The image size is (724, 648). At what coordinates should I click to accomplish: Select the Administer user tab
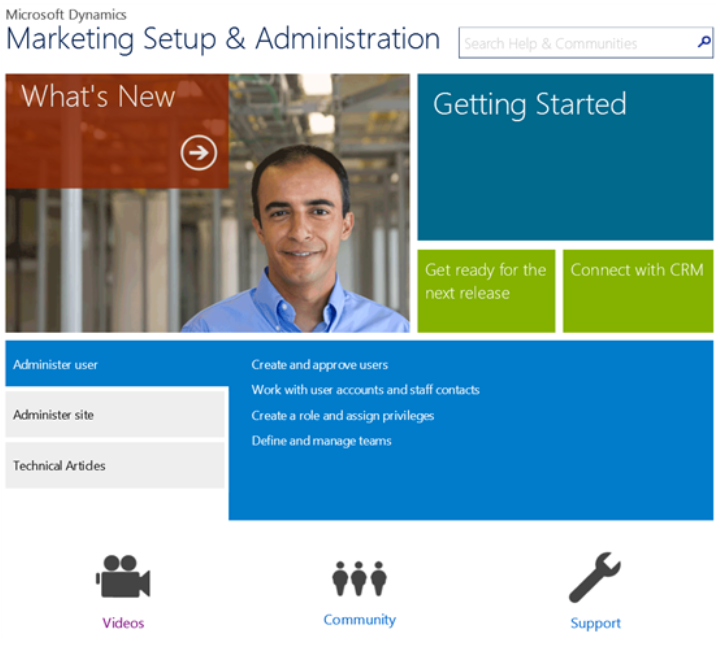pyautogui.click(x=117, y=364)
